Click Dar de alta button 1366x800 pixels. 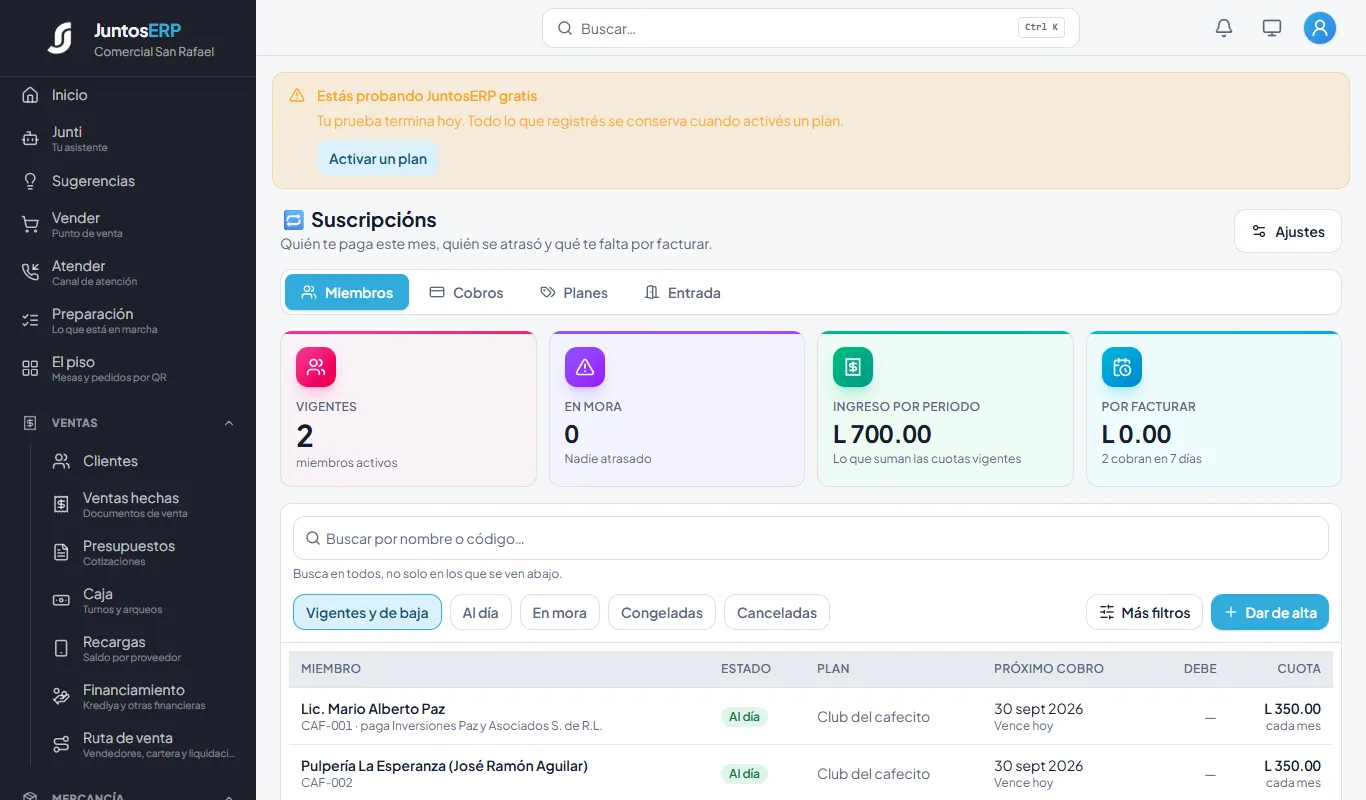coord(1270,612)
